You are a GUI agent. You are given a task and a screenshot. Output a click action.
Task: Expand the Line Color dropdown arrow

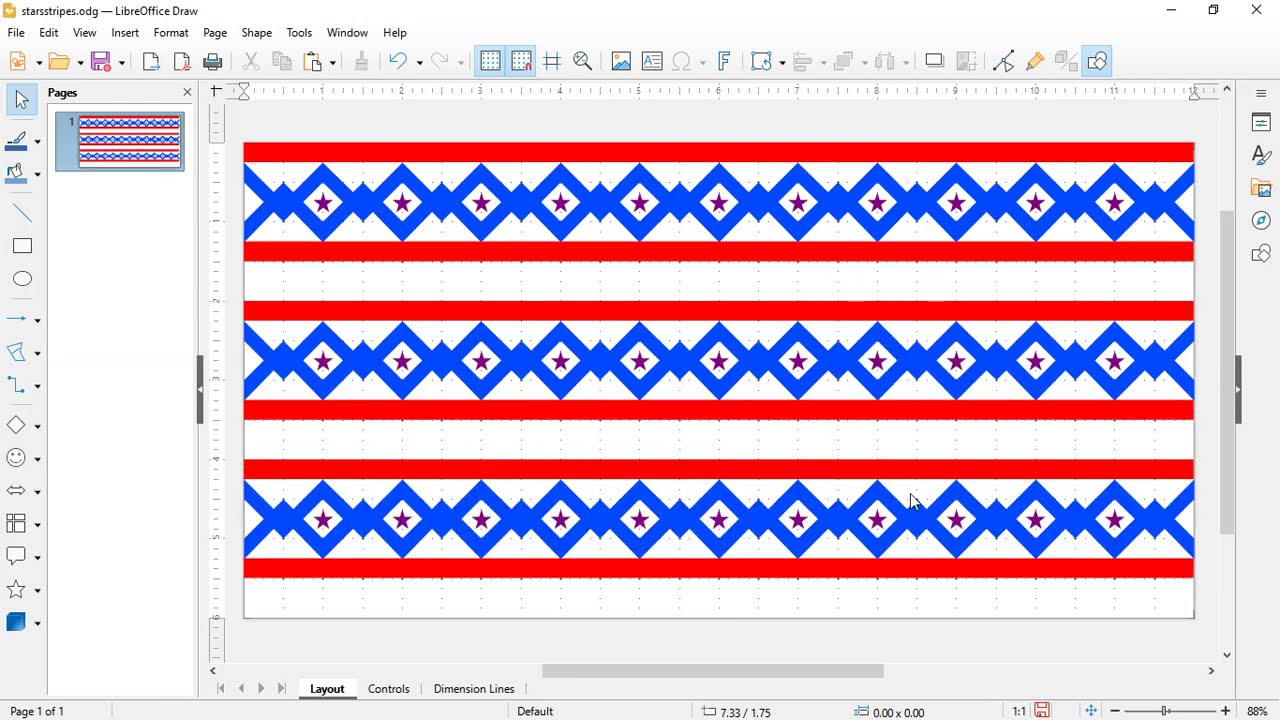pos(37,141)
